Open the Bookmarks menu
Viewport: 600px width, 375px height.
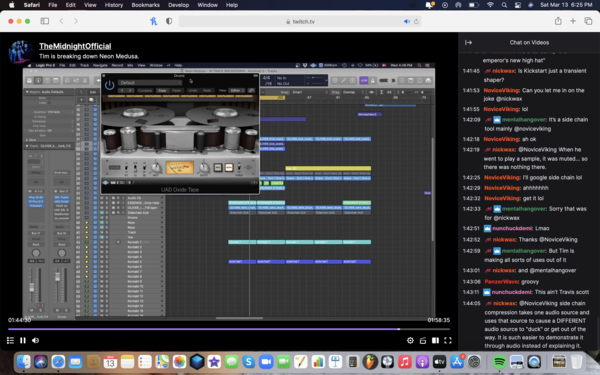(145, 5)
